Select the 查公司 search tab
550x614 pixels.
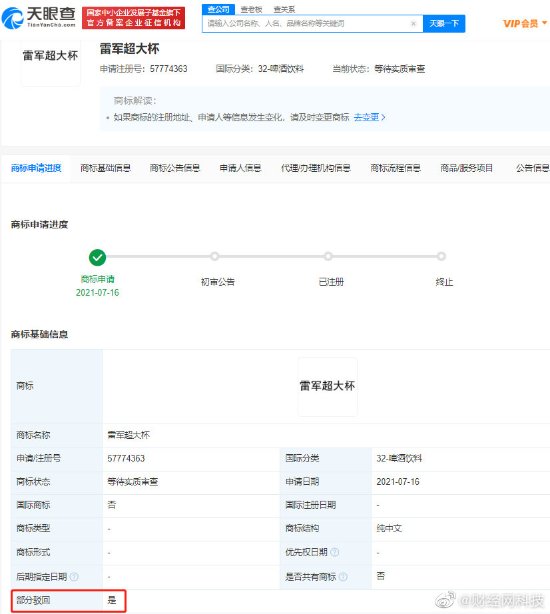218,9
